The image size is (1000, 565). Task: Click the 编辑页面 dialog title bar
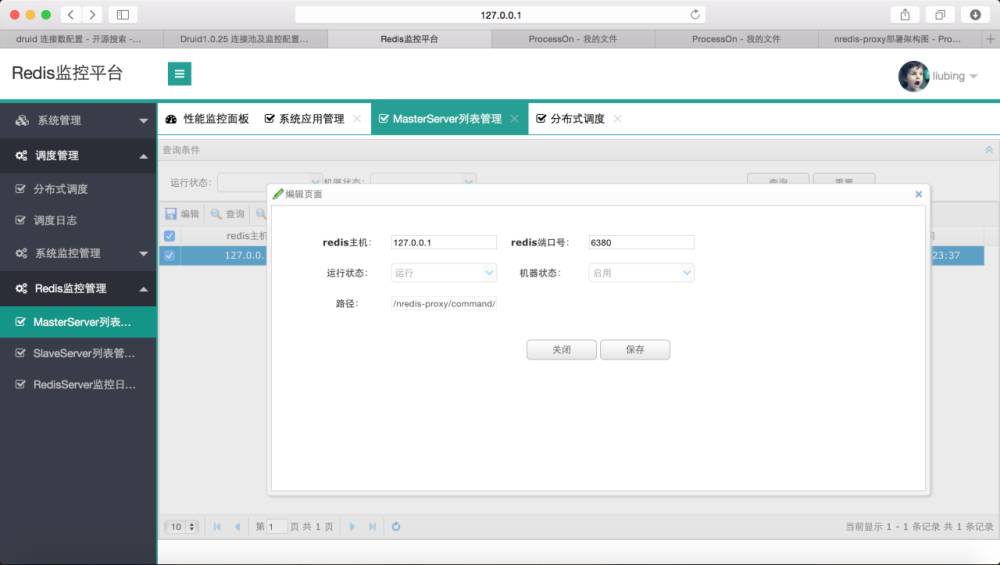tap(598, 194)
